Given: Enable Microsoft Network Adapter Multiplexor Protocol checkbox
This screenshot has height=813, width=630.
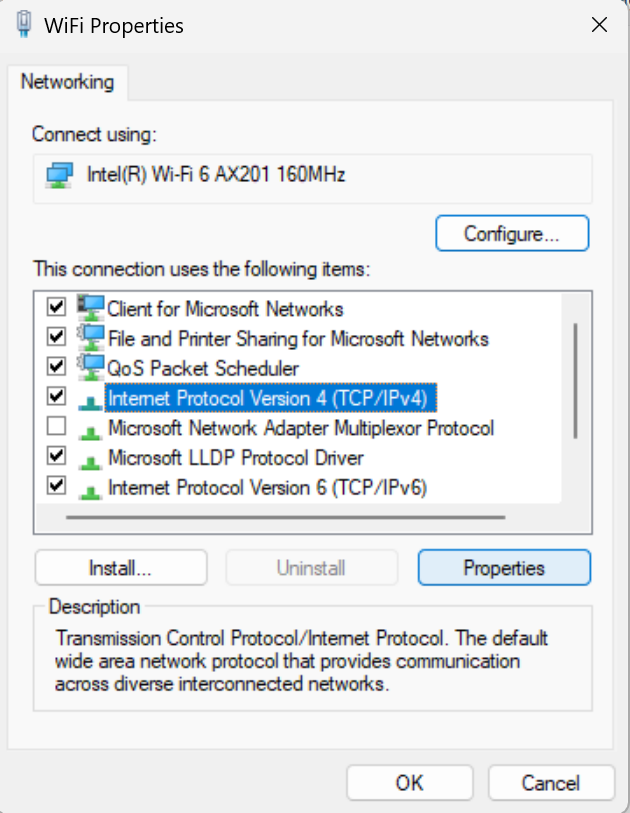Looking at the screenshot, I should (x=57, y=427).
